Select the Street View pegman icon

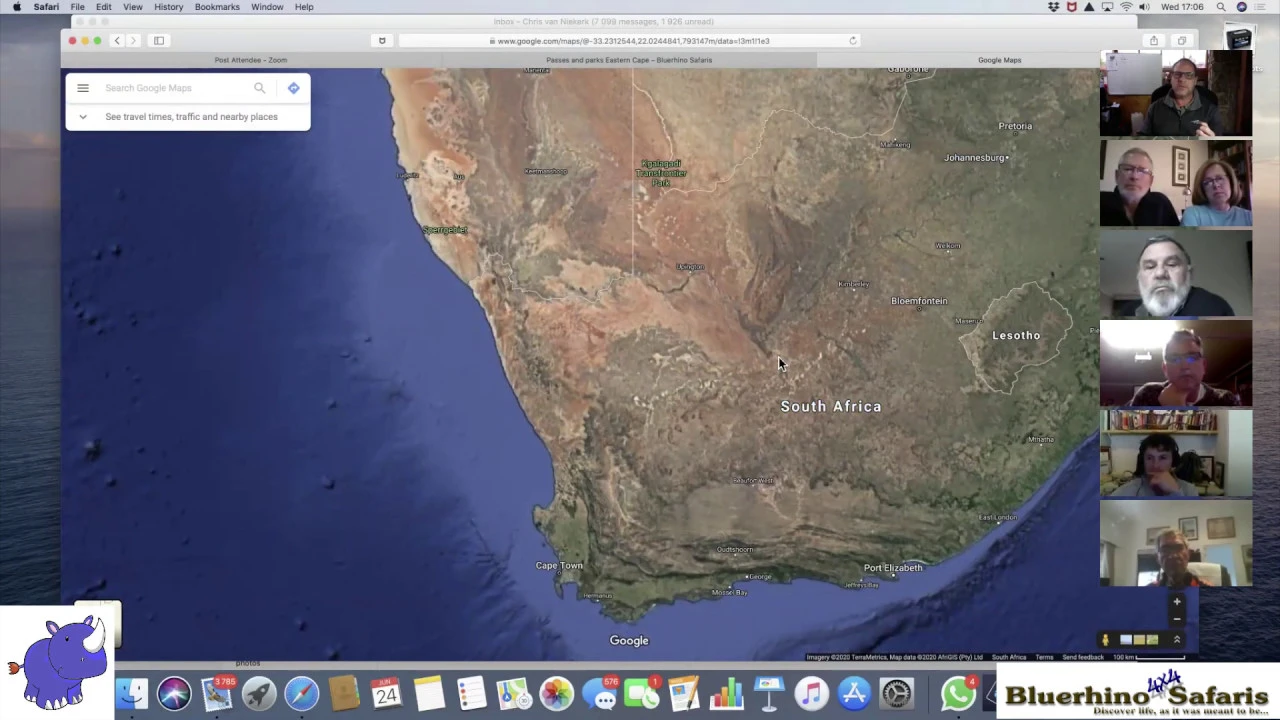(1105, 640)
